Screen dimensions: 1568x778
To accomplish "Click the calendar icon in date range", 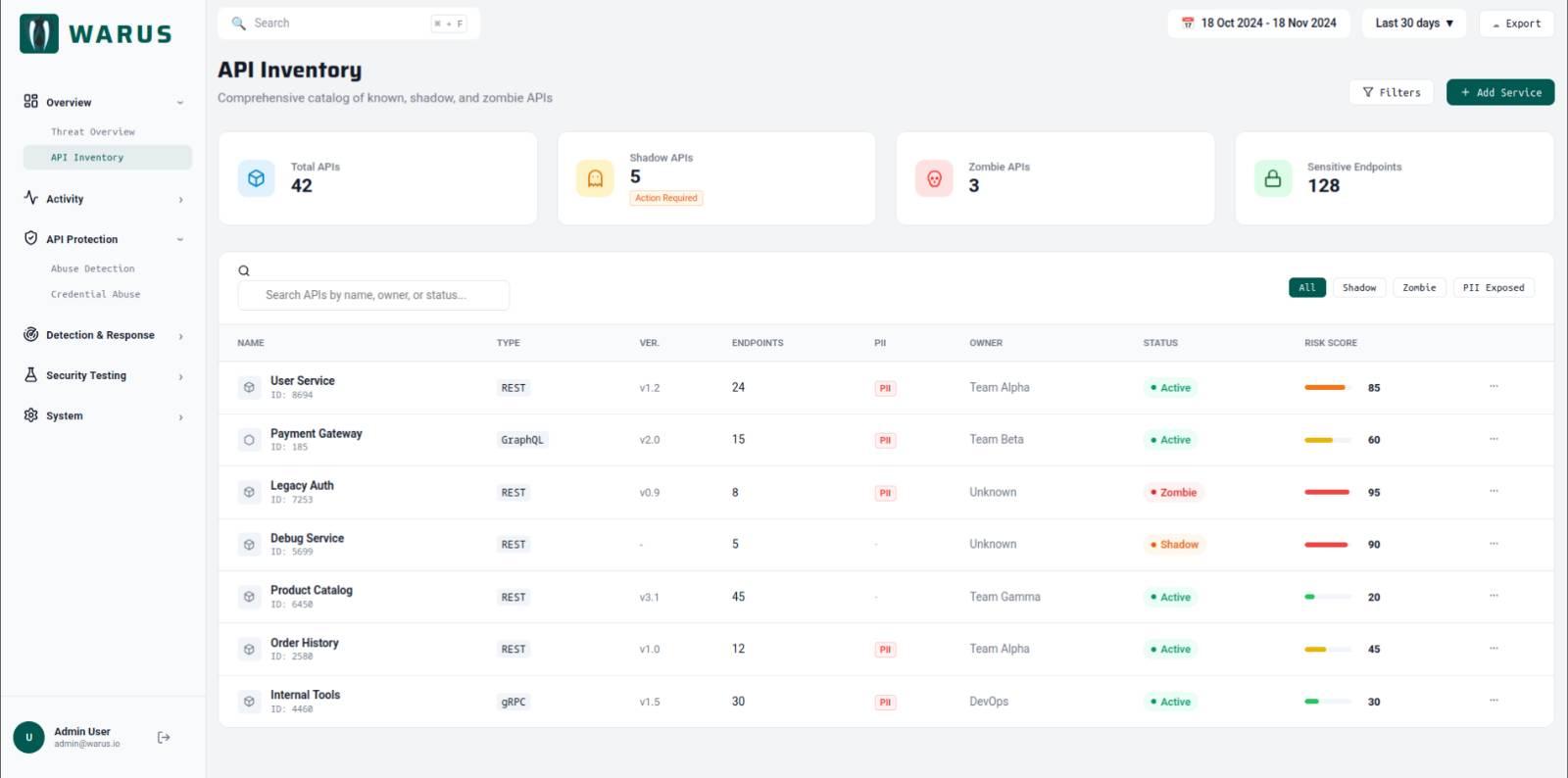I will tap(1188, 23).
